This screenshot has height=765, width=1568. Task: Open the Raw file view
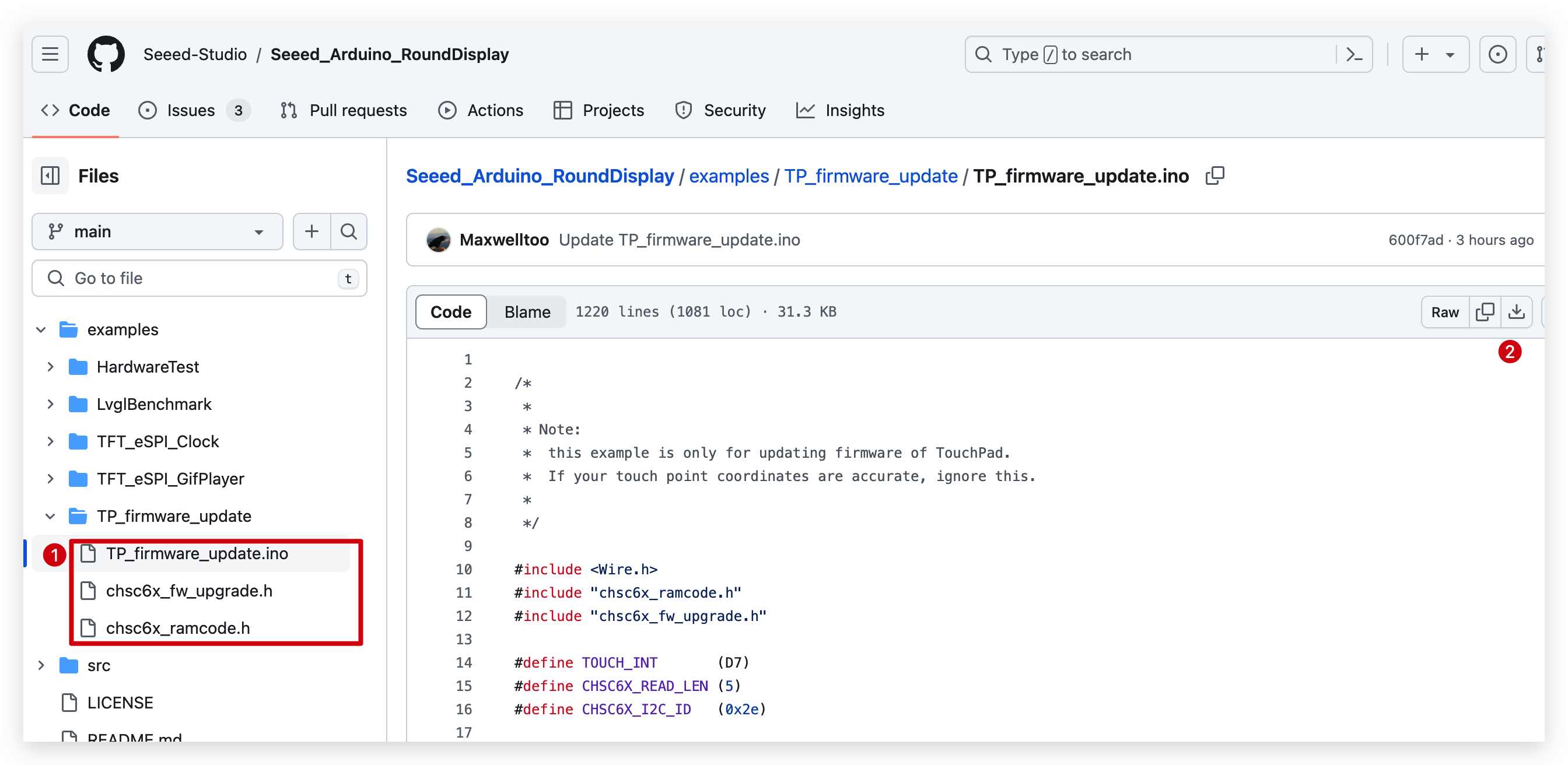point(1444,311)
